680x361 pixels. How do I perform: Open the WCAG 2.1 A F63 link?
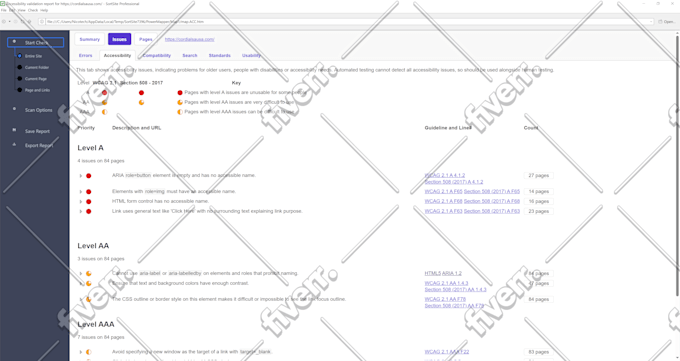pyautogui.click(x=444, y=211)
